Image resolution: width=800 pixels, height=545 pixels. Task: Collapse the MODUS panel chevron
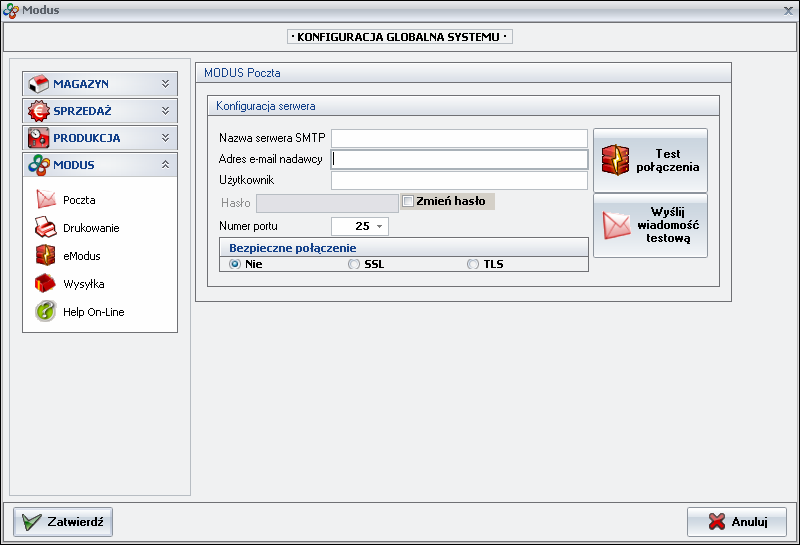pos(165,165)
